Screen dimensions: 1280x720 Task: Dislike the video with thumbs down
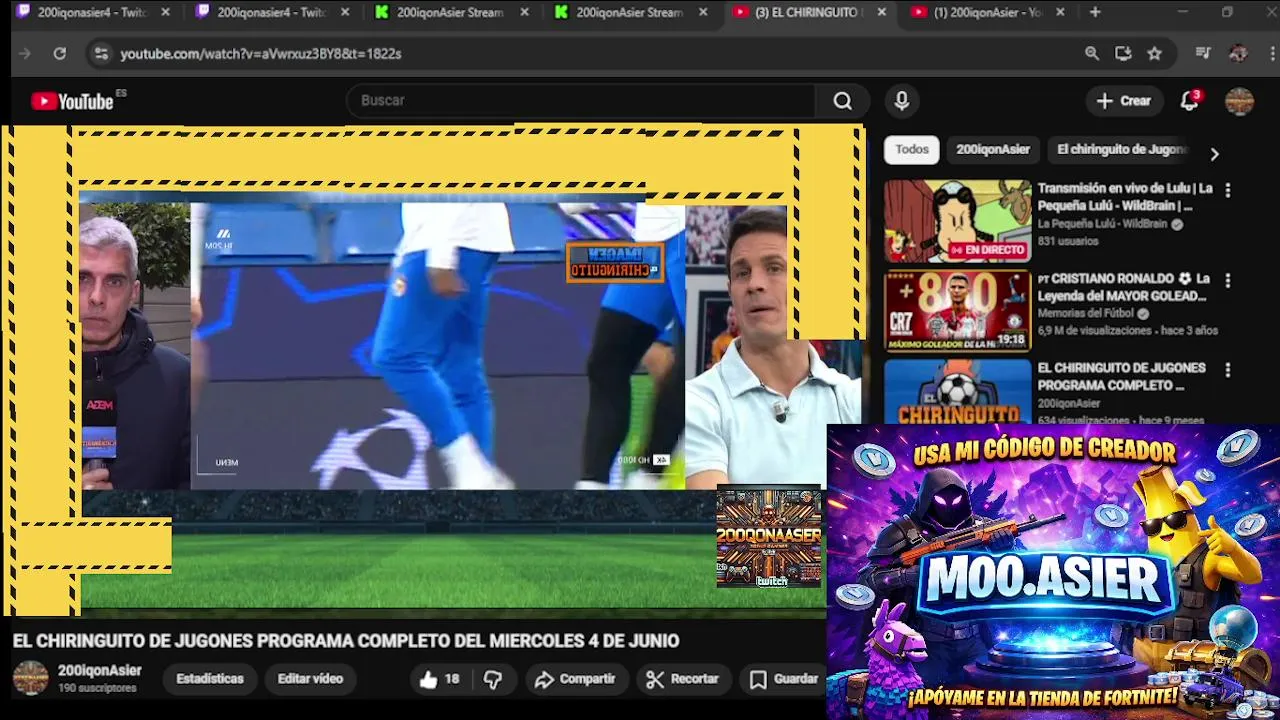493,679
